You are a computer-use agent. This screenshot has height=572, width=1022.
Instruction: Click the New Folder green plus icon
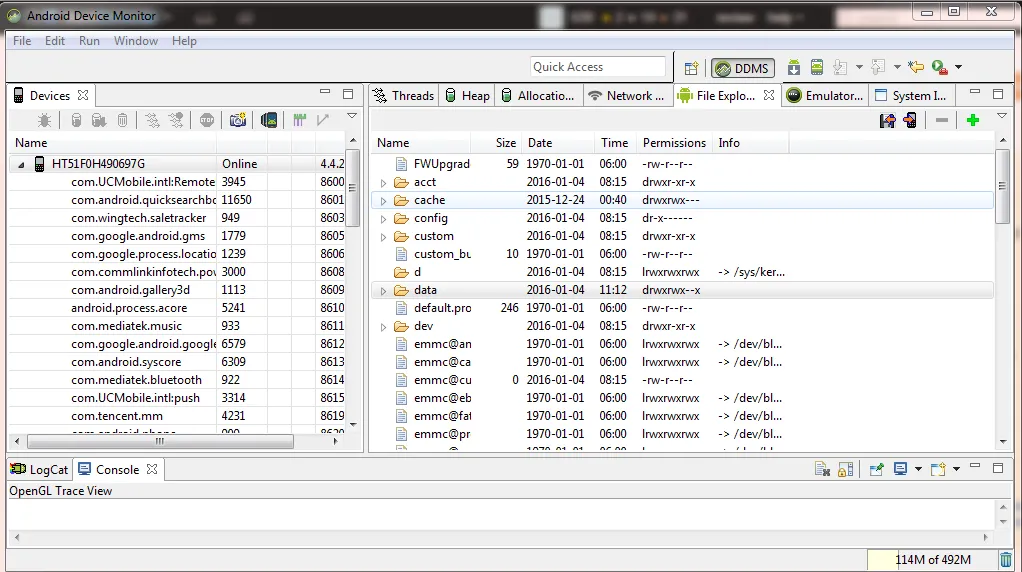[x=973, y=120]
